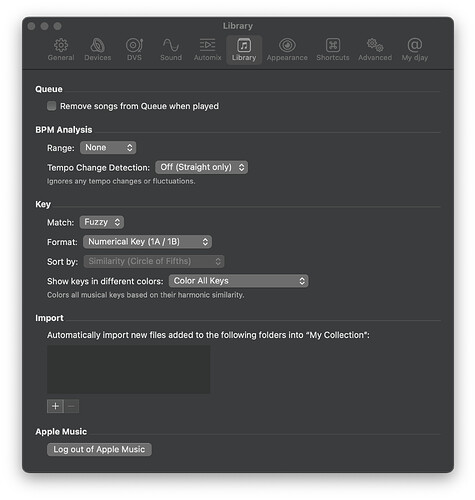Click the 'Automatically import new files' label

coord(208,335)
